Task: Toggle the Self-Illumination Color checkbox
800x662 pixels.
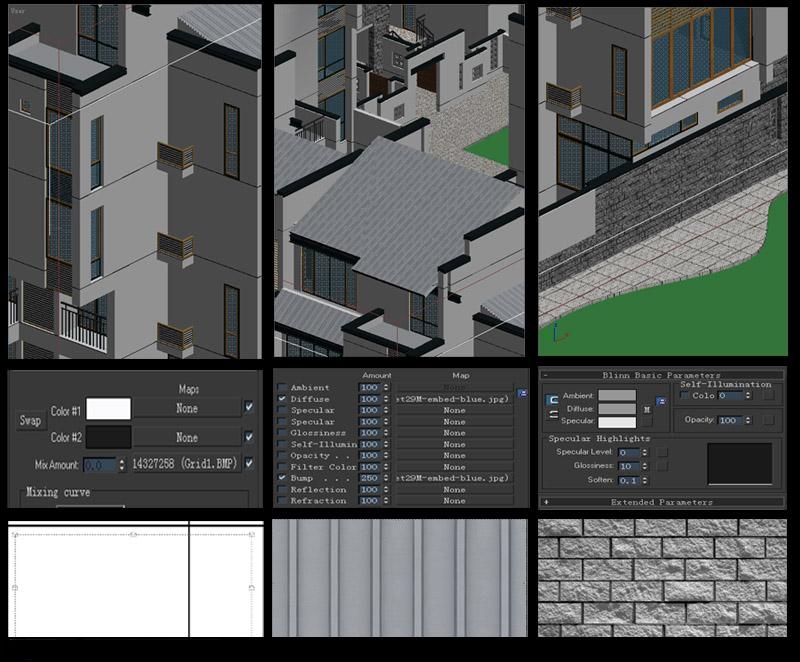Action: pyautogui.click(x=685, y=396)
